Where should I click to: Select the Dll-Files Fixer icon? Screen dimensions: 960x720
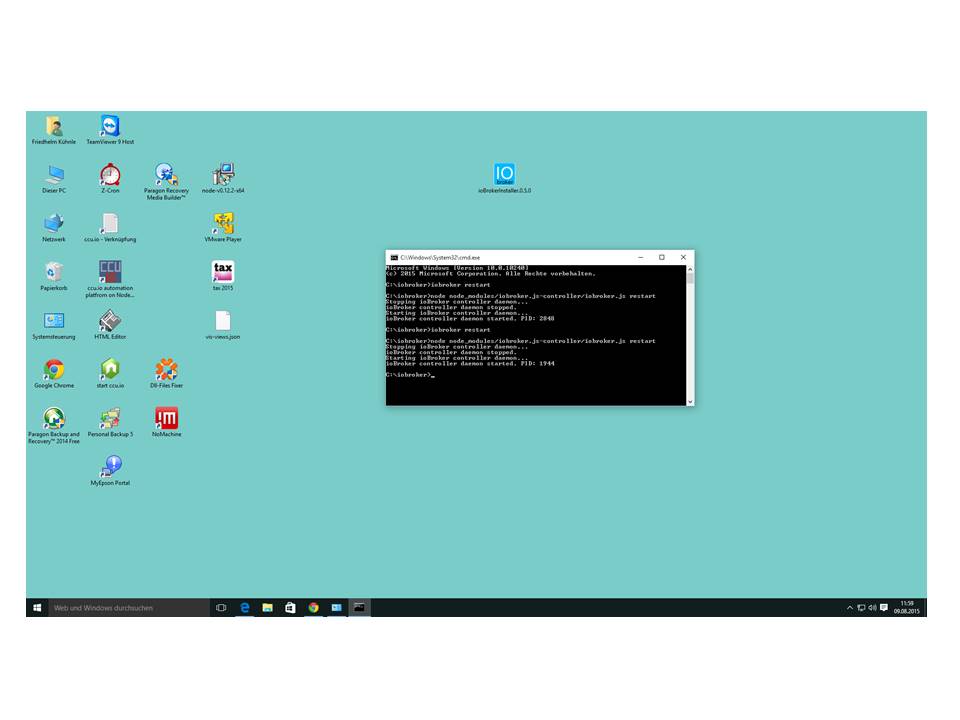click(166, 374)
